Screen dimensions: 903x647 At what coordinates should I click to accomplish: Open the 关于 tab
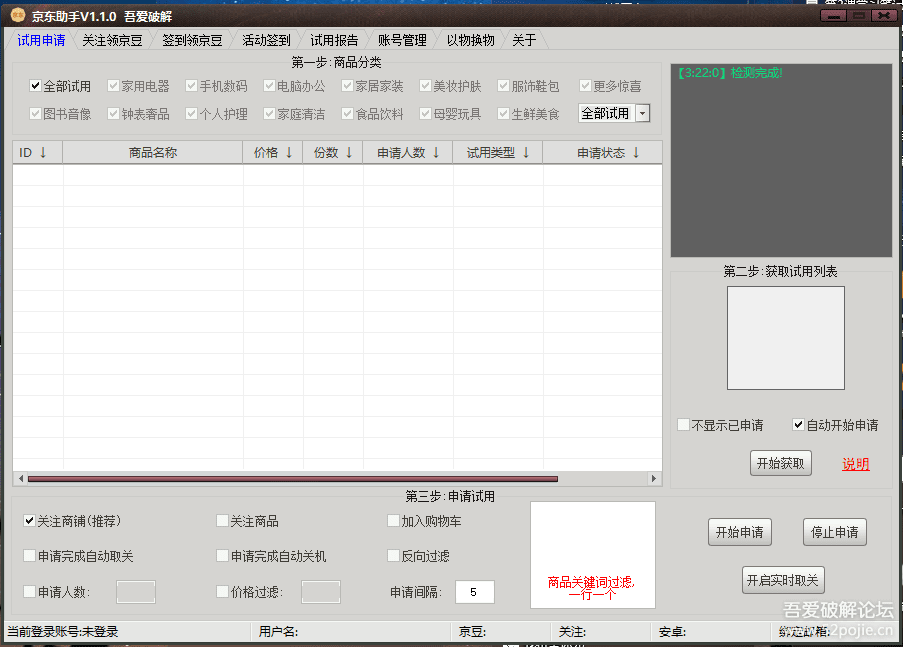coord(524,40)
